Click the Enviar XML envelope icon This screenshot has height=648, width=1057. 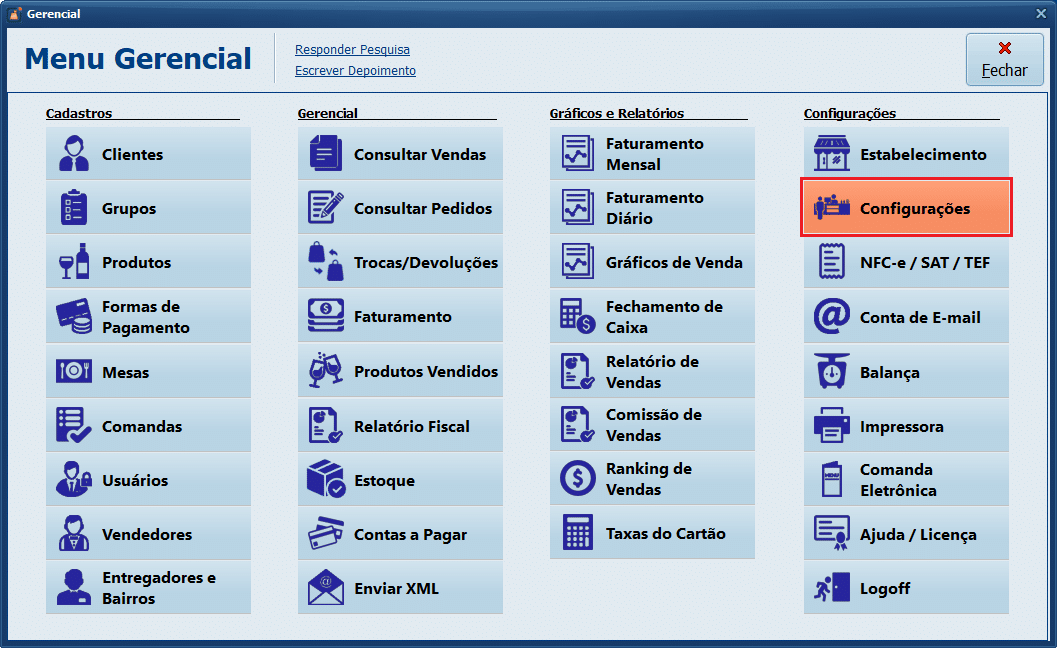pos(327,588)
